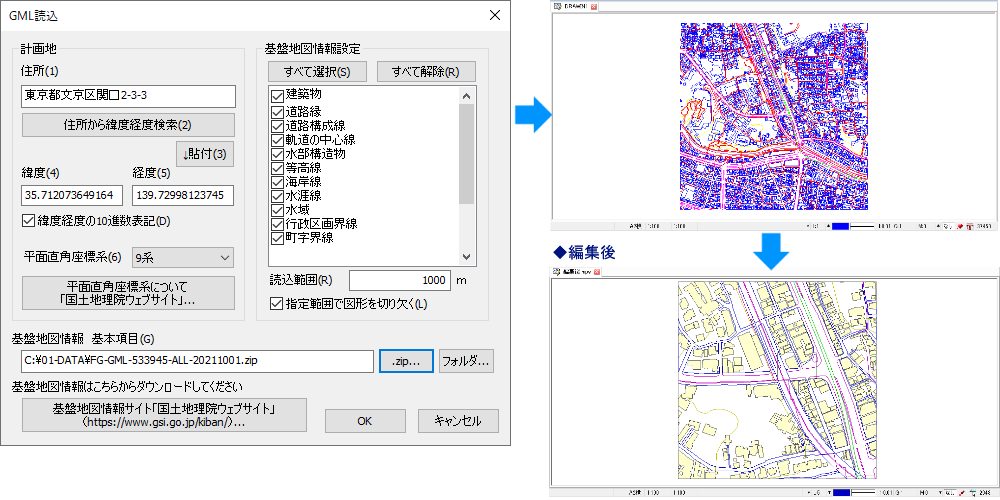
Task: Close the top drawing tab
Action: click(594, 6)
